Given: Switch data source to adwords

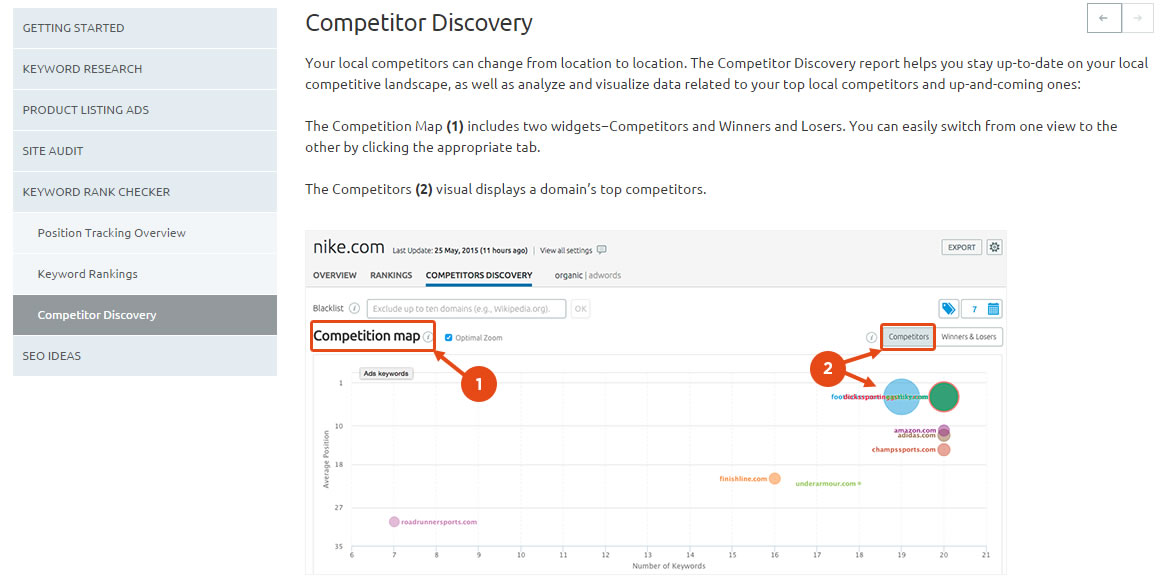Looking at the screenshot, I should click(605, 274).
